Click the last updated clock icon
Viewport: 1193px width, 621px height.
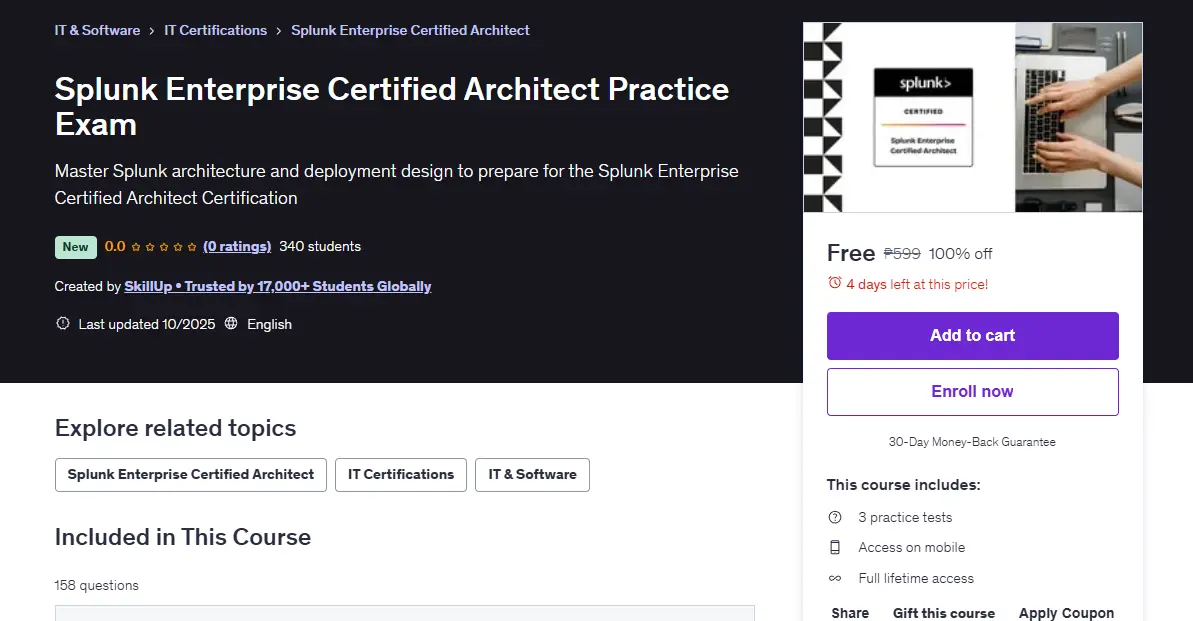(62, 323)
